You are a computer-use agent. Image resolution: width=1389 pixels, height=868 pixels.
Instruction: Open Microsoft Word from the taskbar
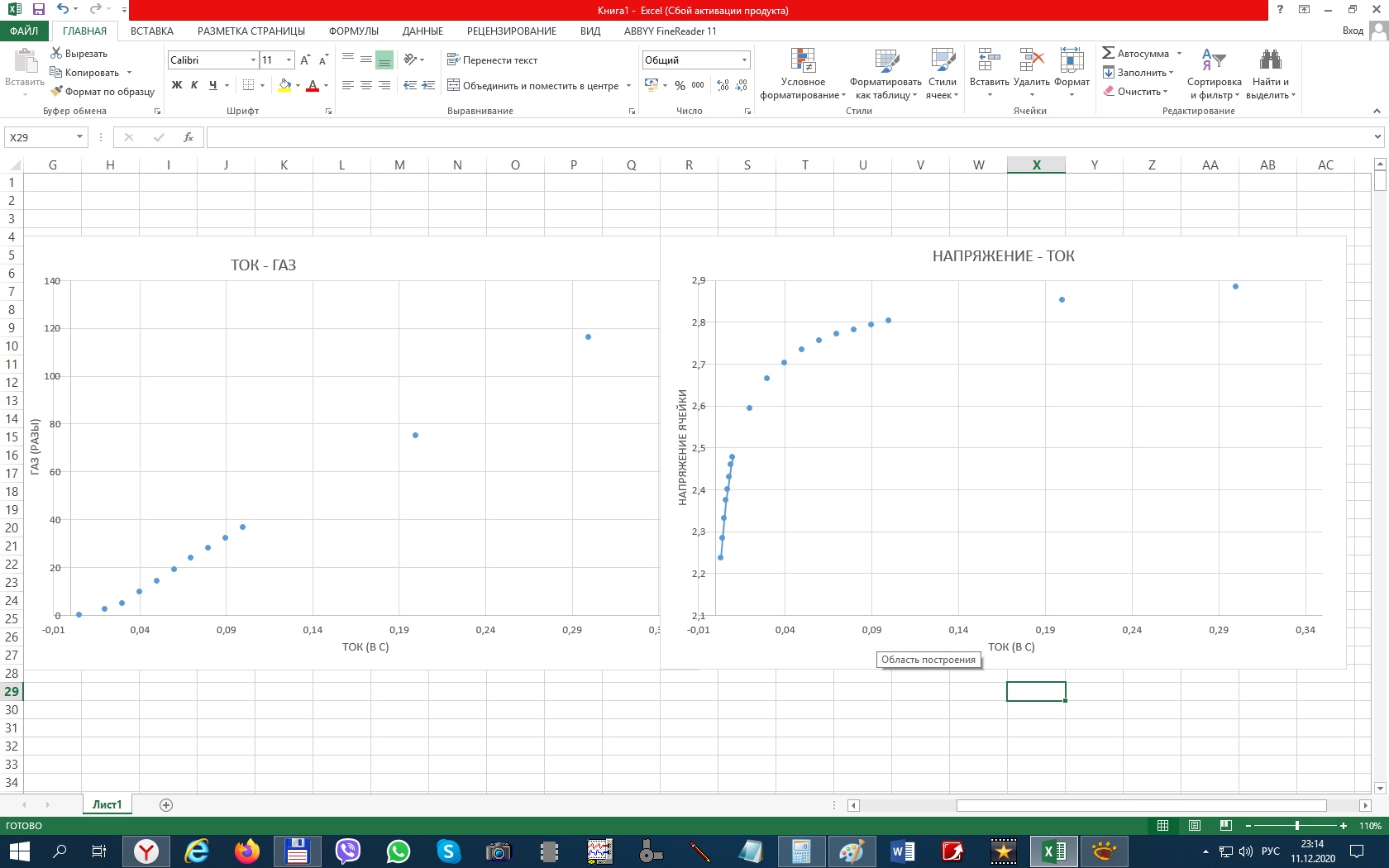pos(902,851)
